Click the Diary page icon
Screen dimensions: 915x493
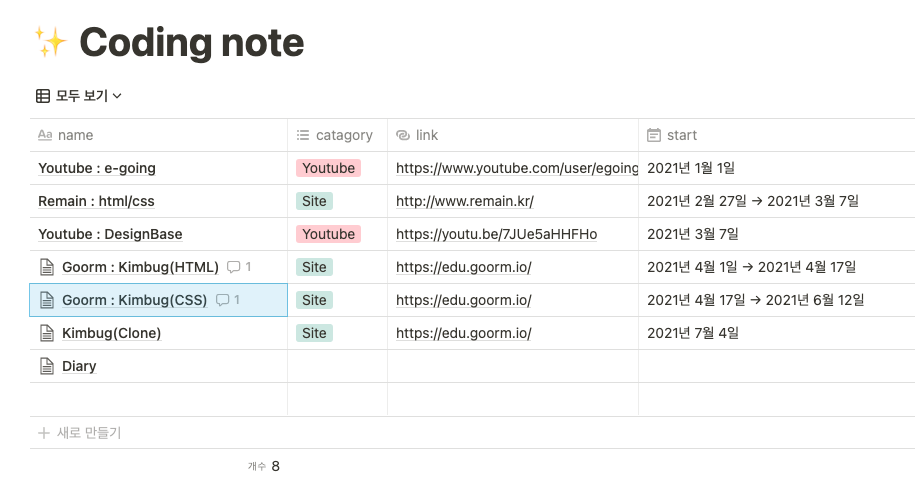[x=46, y=366]
